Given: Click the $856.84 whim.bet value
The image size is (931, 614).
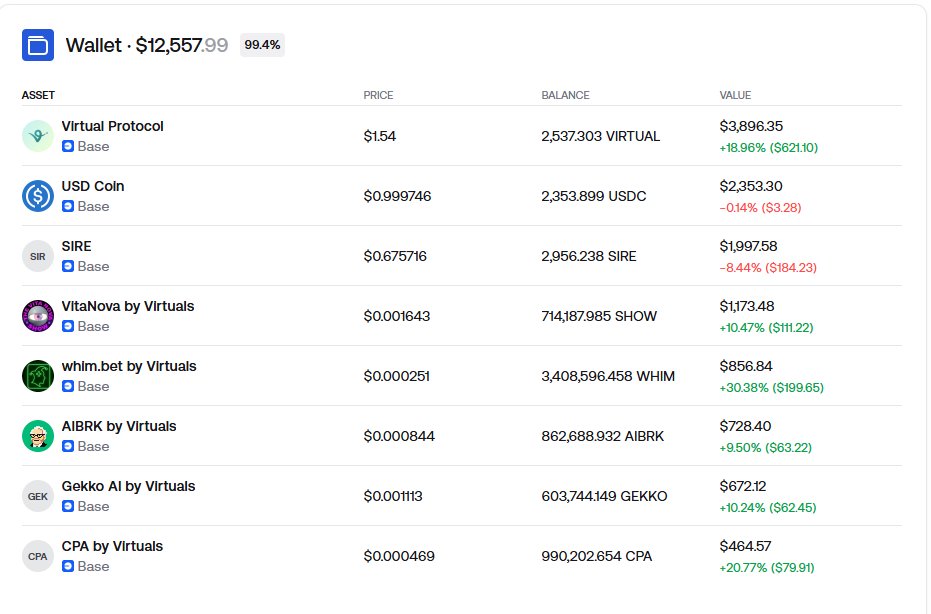Looking at the screenshot, I should tap(746, 366).
